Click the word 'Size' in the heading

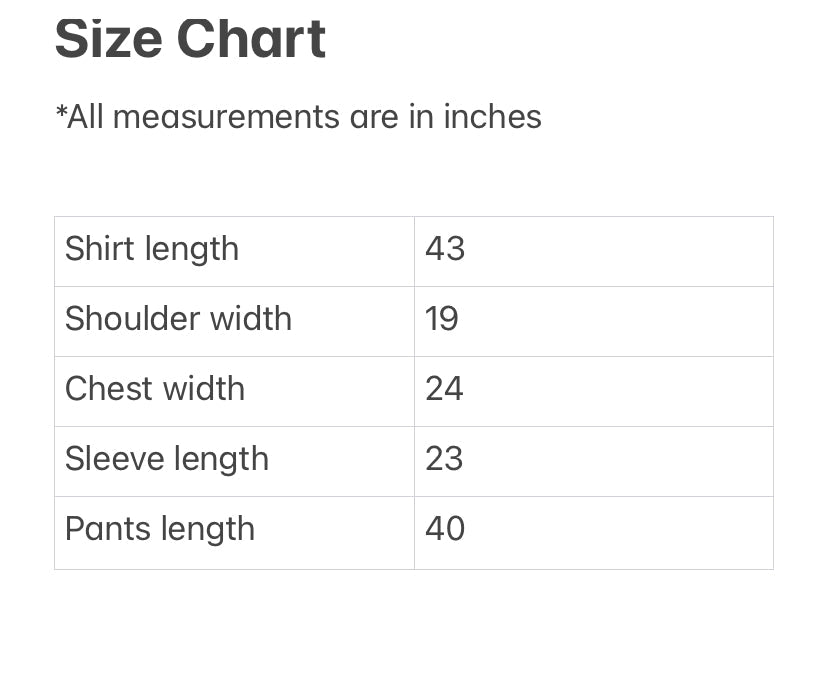pos(107,39)
